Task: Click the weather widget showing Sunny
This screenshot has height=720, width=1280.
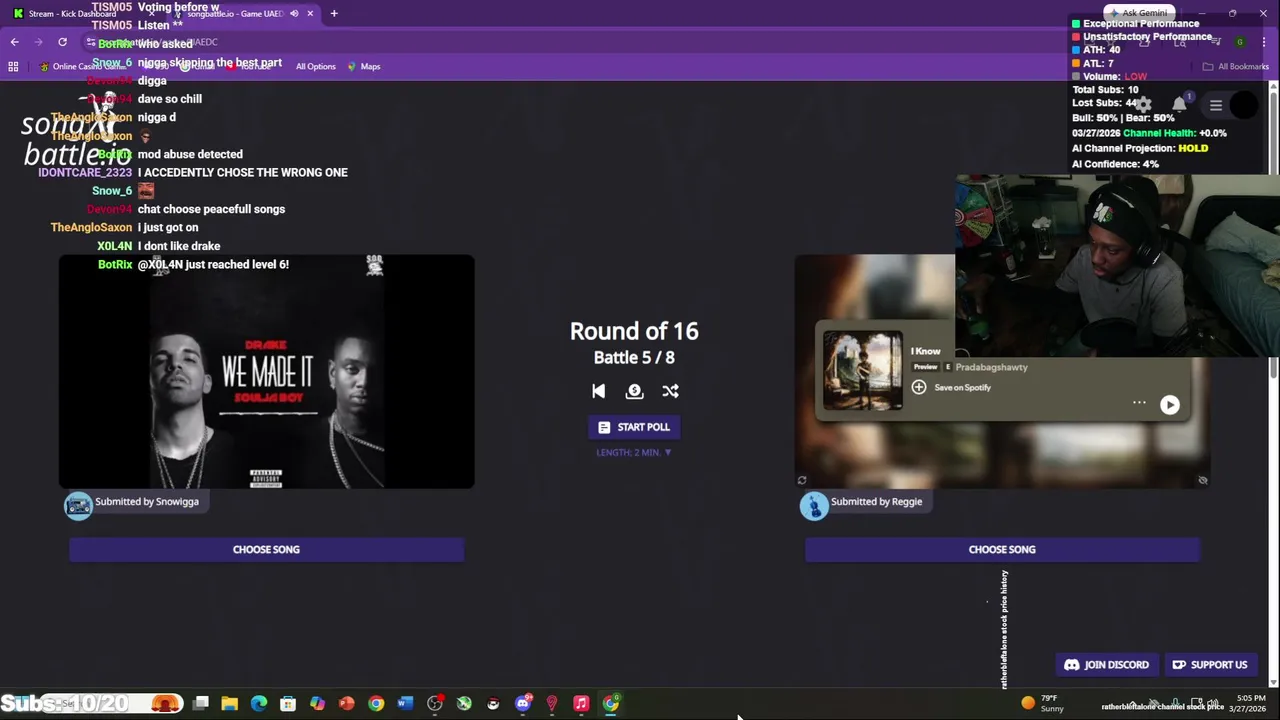Action: (x=1042, y=703)
